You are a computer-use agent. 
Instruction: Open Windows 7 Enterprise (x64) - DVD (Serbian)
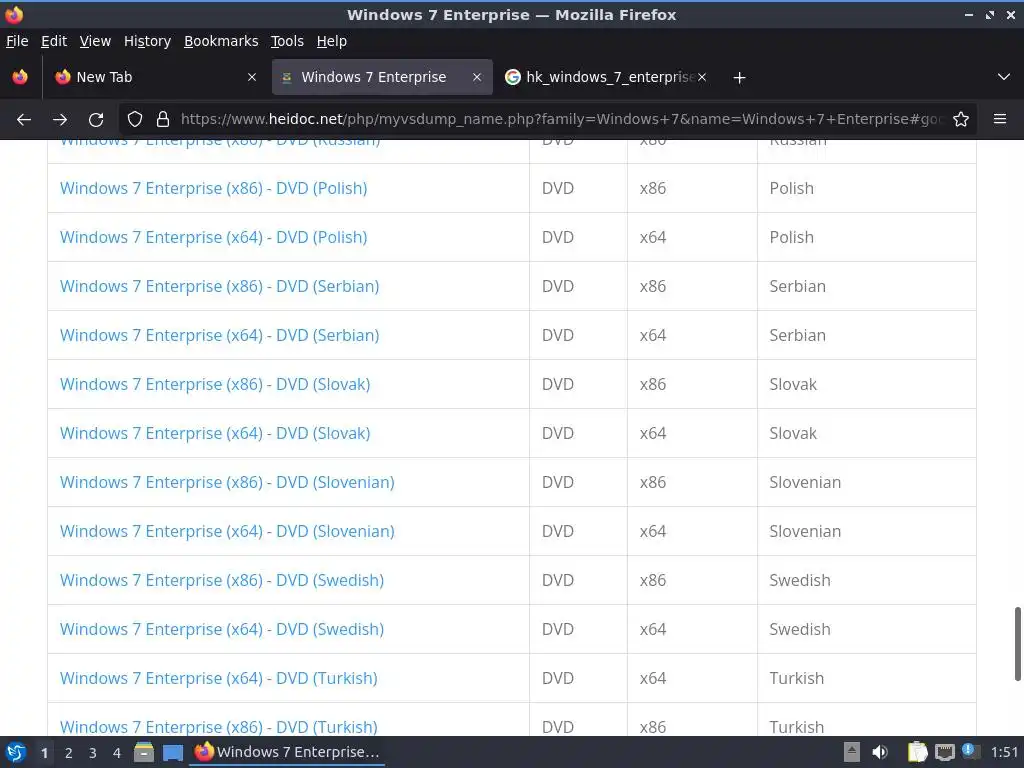pyautogui.click(x=219, y=335)
